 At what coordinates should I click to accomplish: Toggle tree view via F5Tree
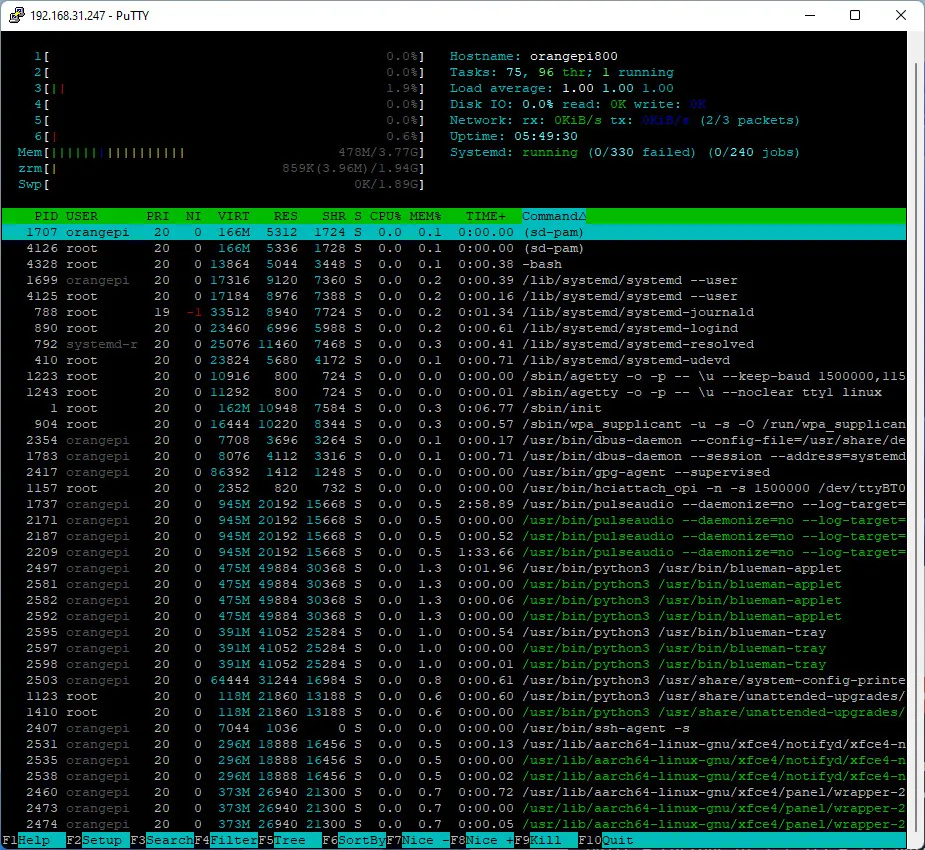282,840
